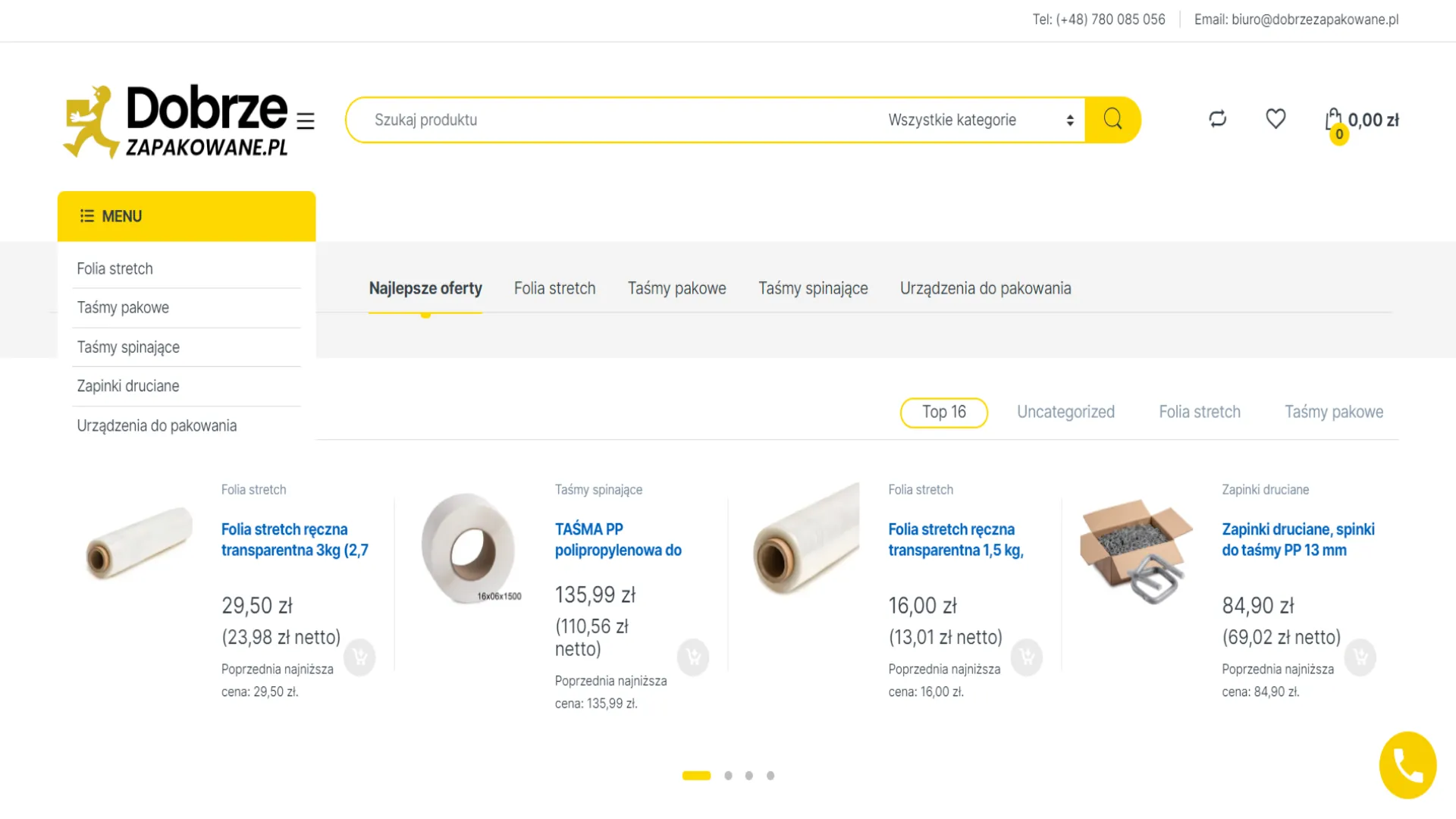Viewport: 1456px width, 819px height.
Task: Jump to the last carousel dot
Action: coord(770,776)
